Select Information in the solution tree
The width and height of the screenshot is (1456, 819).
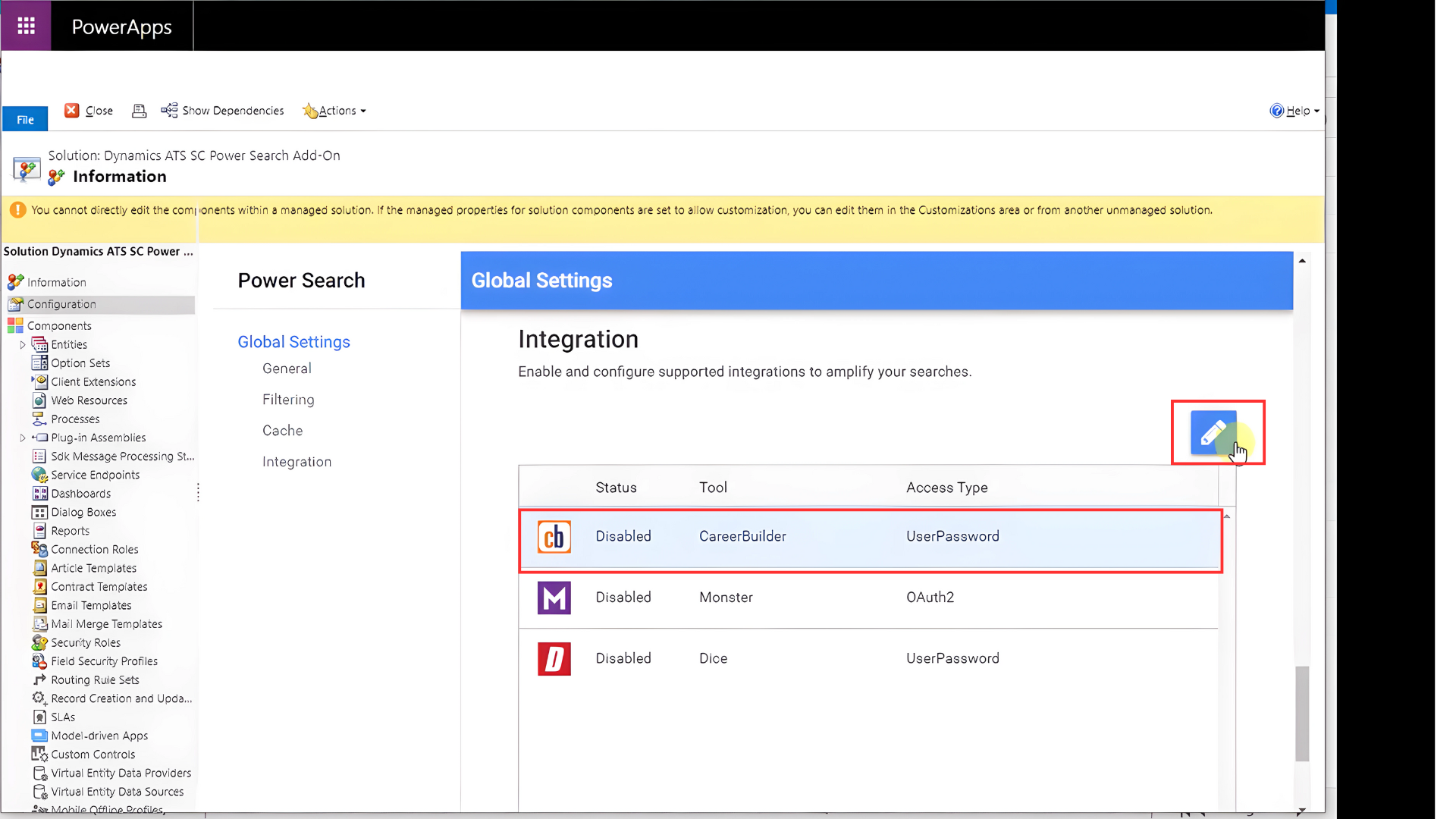[57, 282]
